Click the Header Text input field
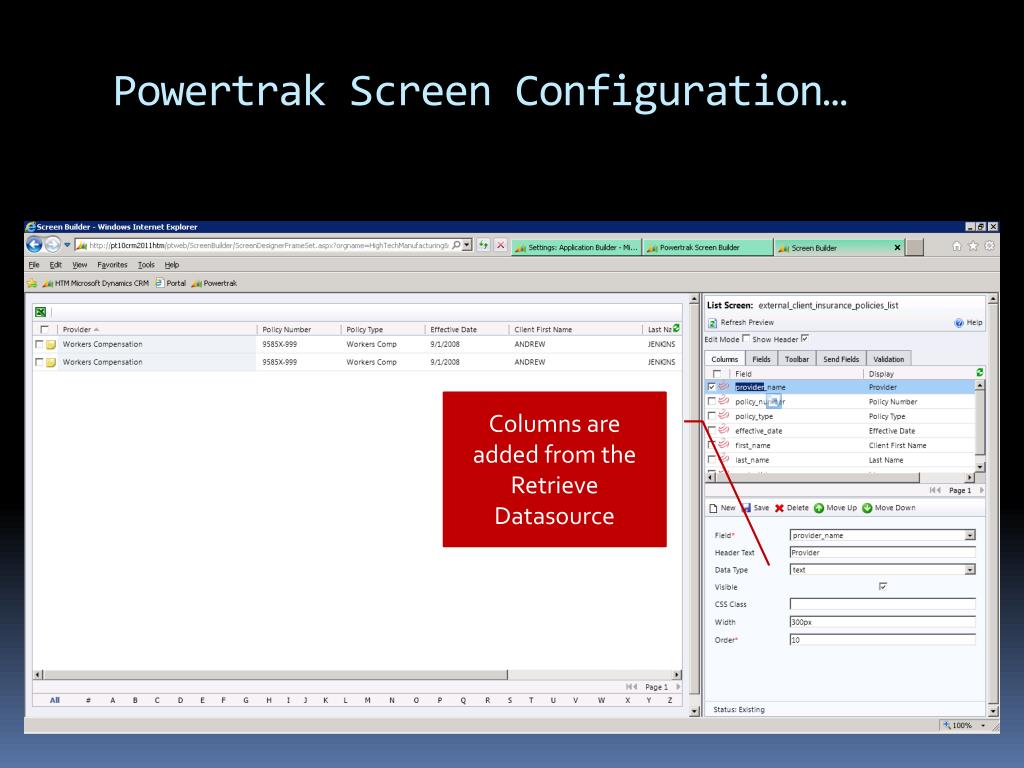The width and height of the screenshot is (1024, 768). (x=882, y=552)
